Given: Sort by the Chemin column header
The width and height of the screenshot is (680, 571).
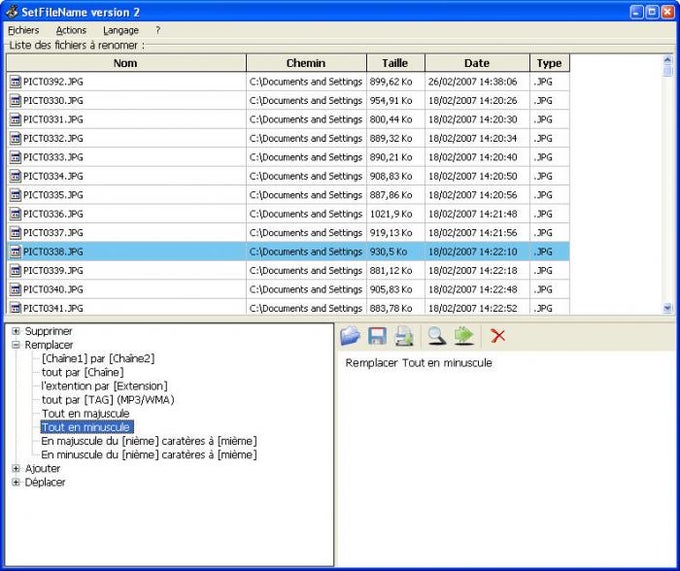Looking at the screenshot, I should point(306,63).
